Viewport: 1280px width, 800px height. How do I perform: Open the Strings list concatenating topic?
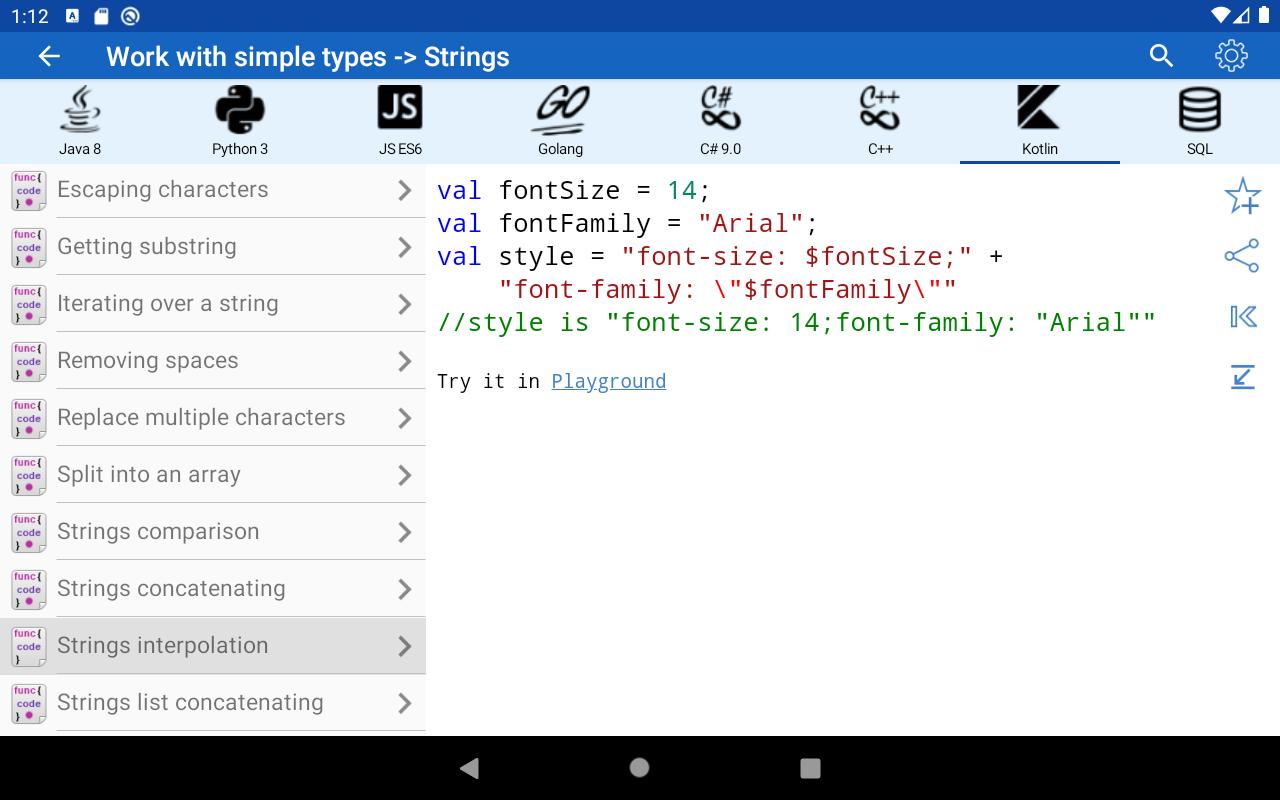click(x=213, y=703)
